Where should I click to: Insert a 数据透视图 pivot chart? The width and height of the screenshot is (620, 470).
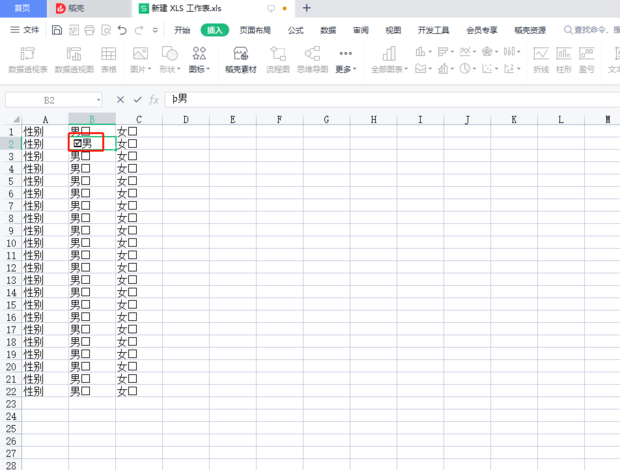tap(74, 60)
